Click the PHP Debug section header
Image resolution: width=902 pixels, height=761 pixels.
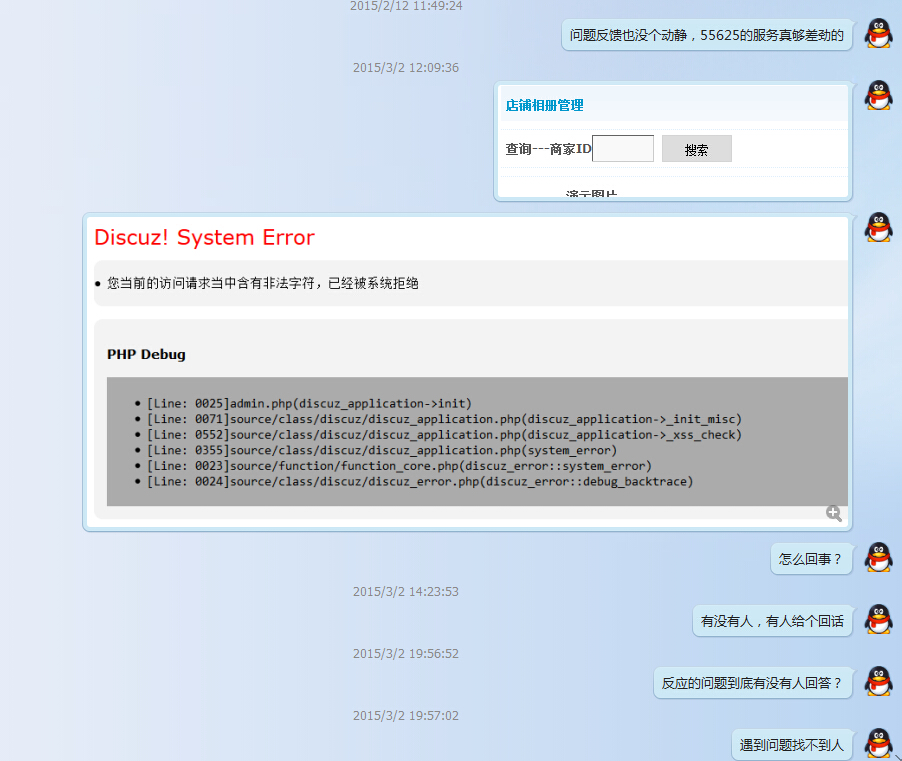(x=145, y=354)
